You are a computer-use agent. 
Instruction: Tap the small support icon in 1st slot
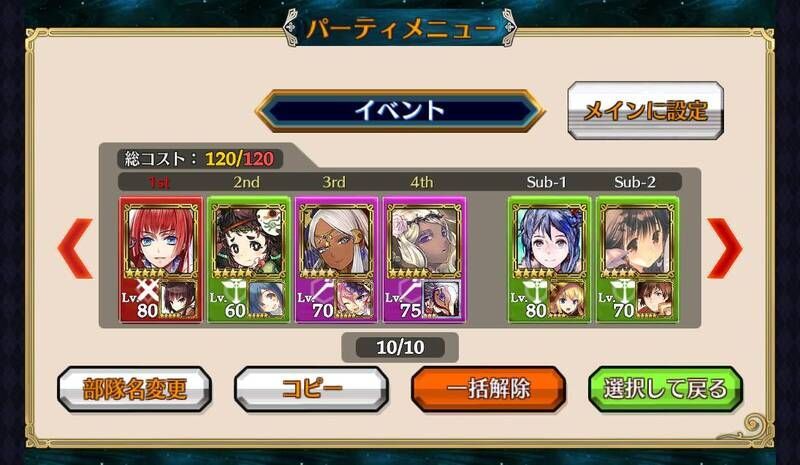pyautogui.click(x=179, y=300)
